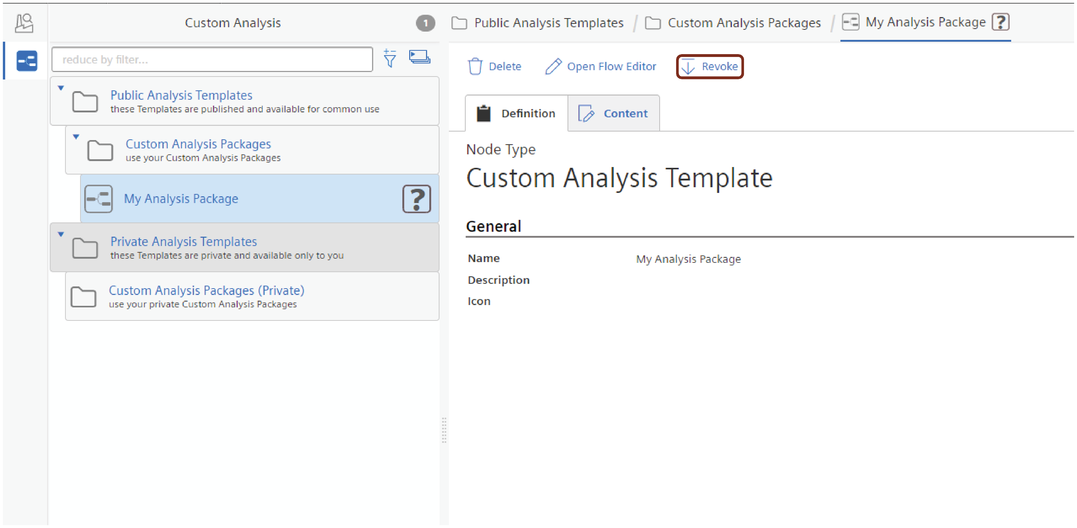Delete the analysis package
The image size is (1077, 528).
[x=494, y=67]
